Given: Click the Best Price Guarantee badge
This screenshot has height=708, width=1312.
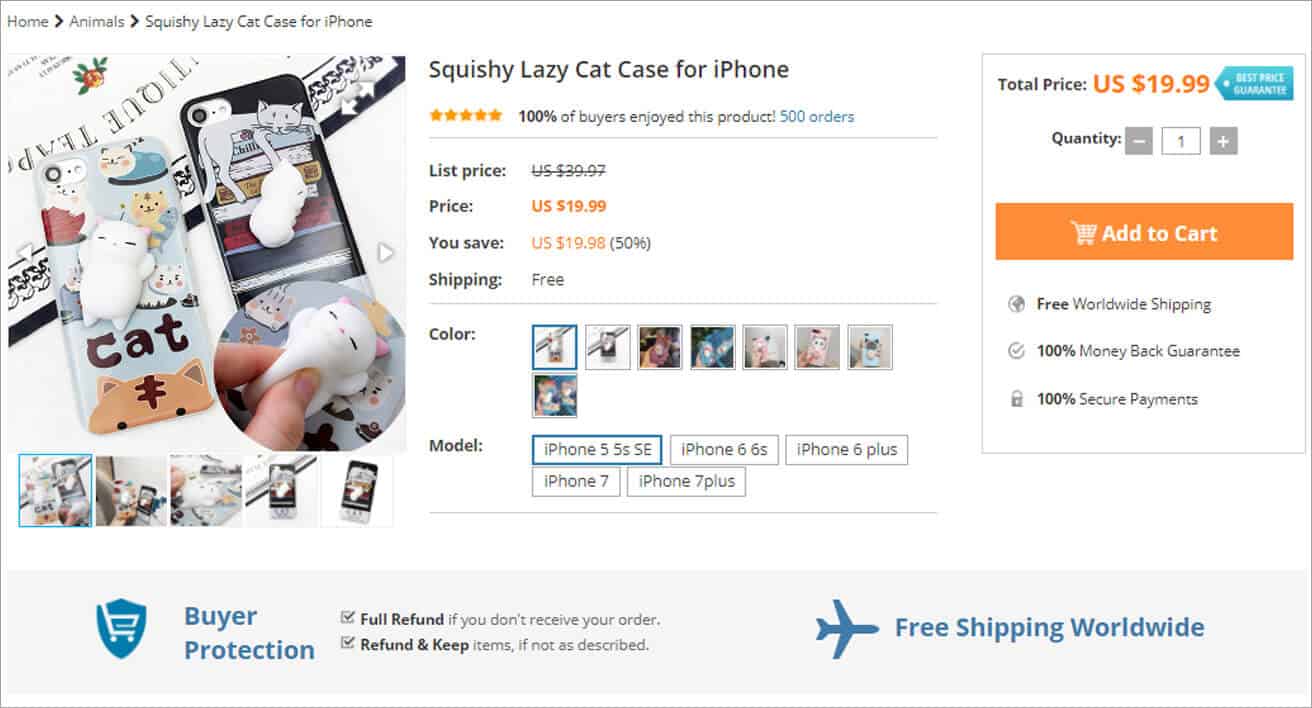Looking at the screenshot, I should point(1257,84).
